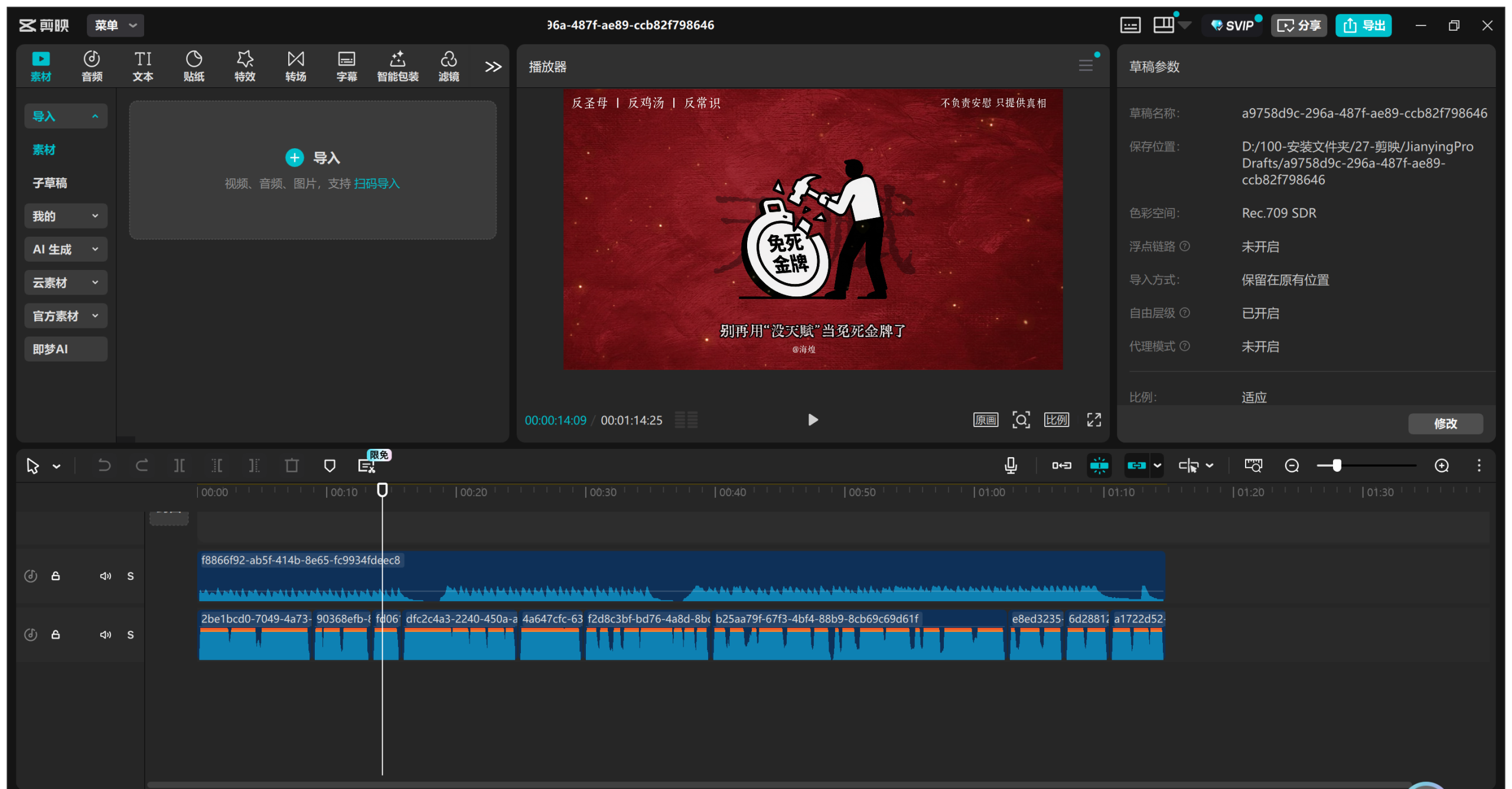
Task: Click the 扫码导入 link
Action: point(377,184)
